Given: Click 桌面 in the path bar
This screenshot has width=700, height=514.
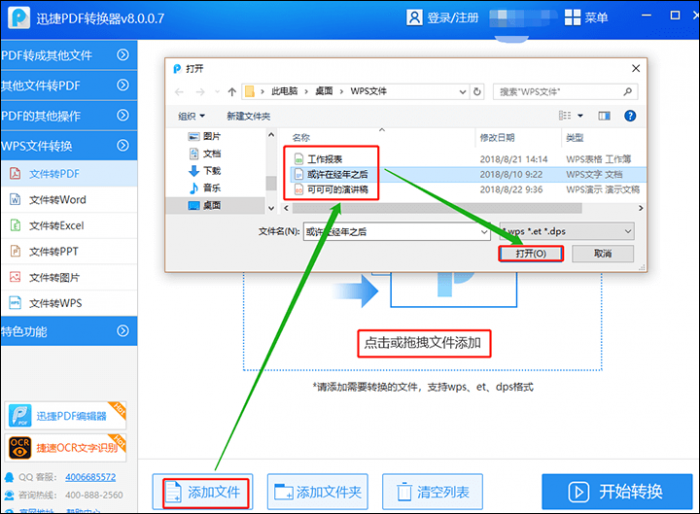Looking at the screenshot, I should [324, 91].
